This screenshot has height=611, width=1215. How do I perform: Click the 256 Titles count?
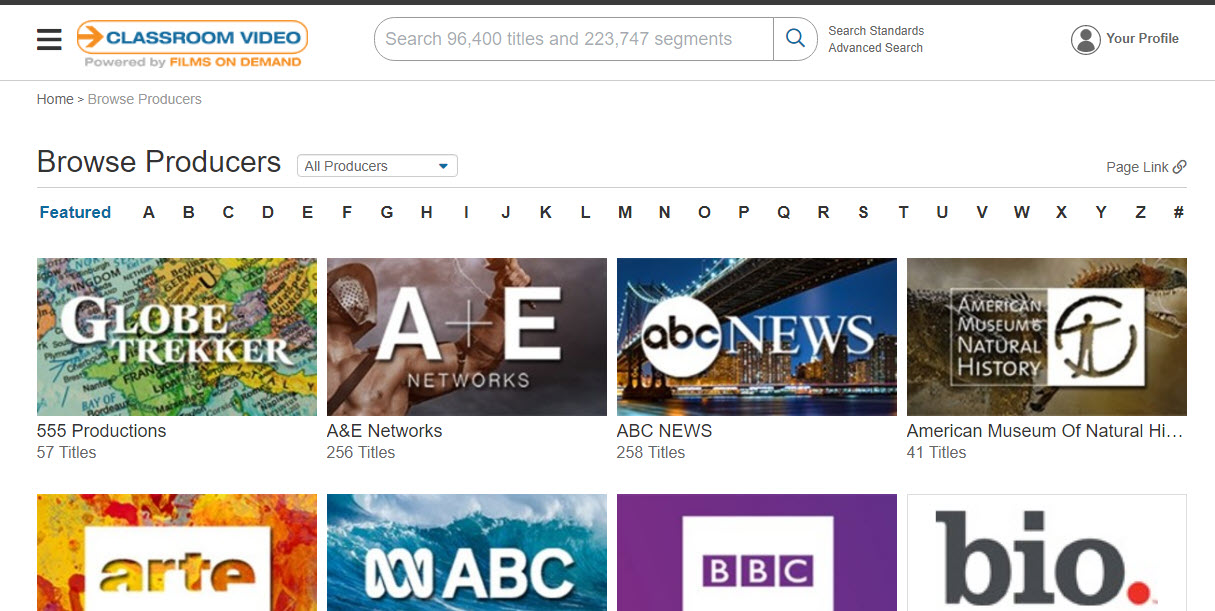click(361, 453)
